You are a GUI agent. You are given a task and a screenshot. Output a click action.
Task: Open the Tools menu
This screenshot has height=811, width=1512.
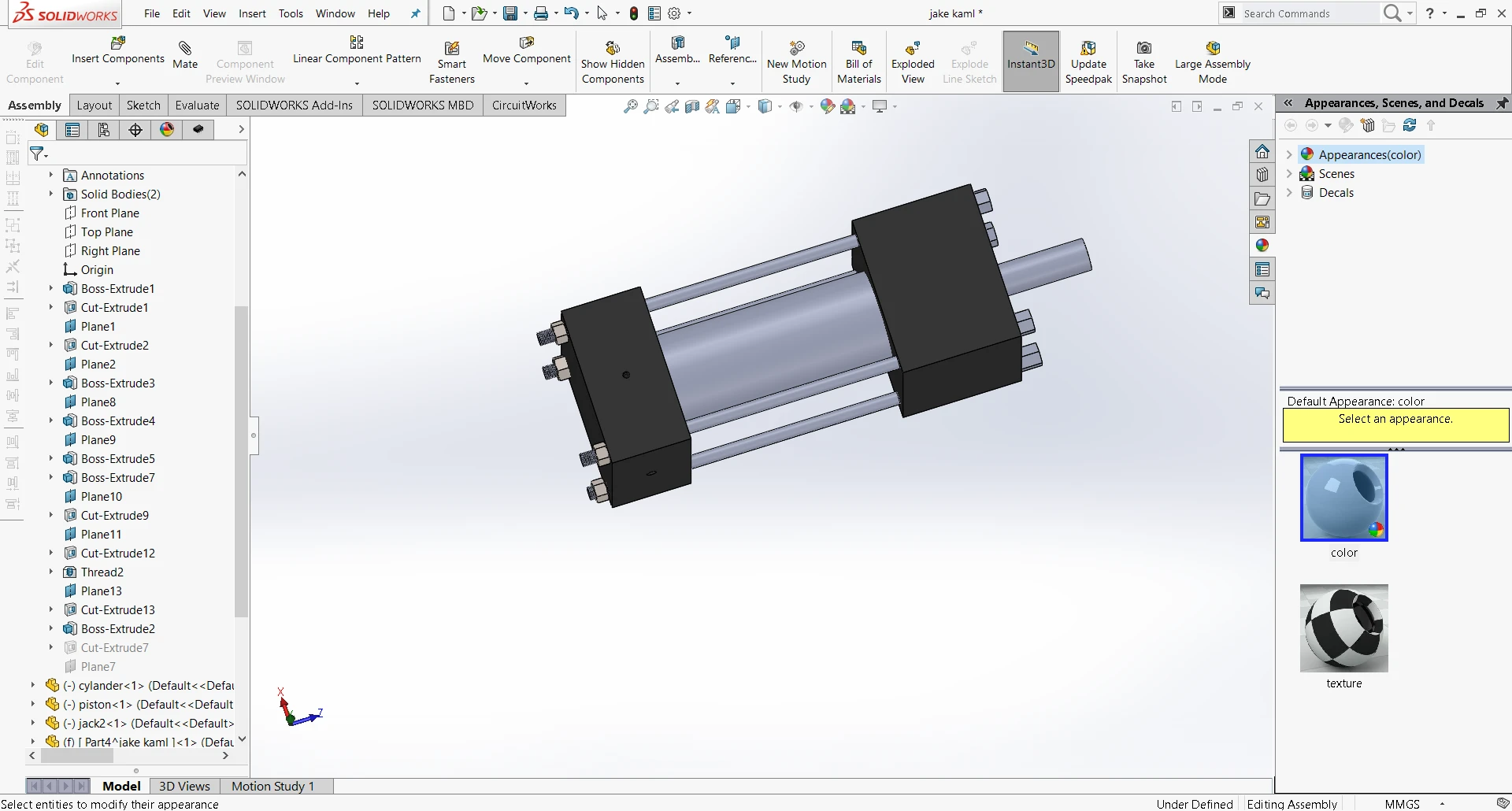291,13
